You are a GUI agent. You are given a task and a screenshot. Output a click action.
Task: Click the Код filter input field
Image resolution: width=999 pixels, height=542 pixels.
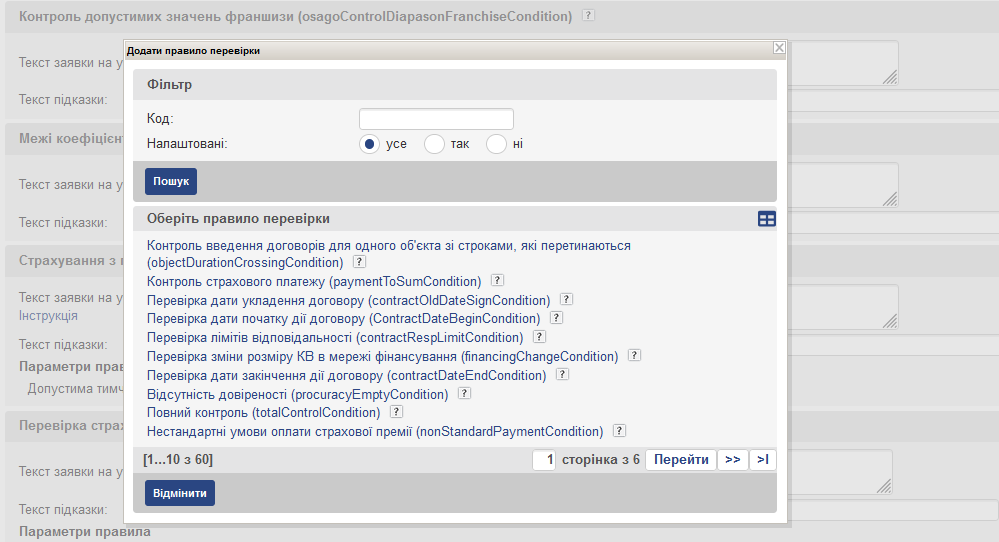pos(436,119)
